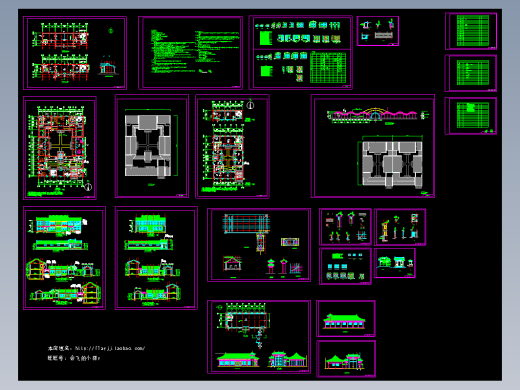The image size is (520, 390).
Task: Open the cyan window details sheet
Action: click(x=345, y=266)
